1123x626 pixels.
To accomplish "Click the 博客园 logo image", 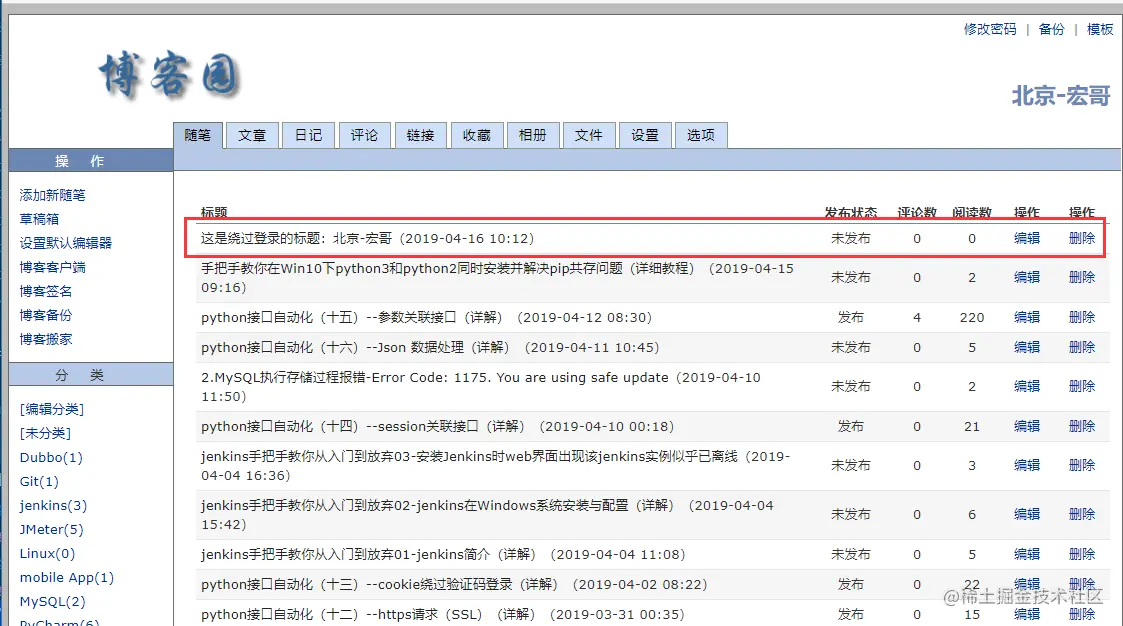I will pos(169,74).
